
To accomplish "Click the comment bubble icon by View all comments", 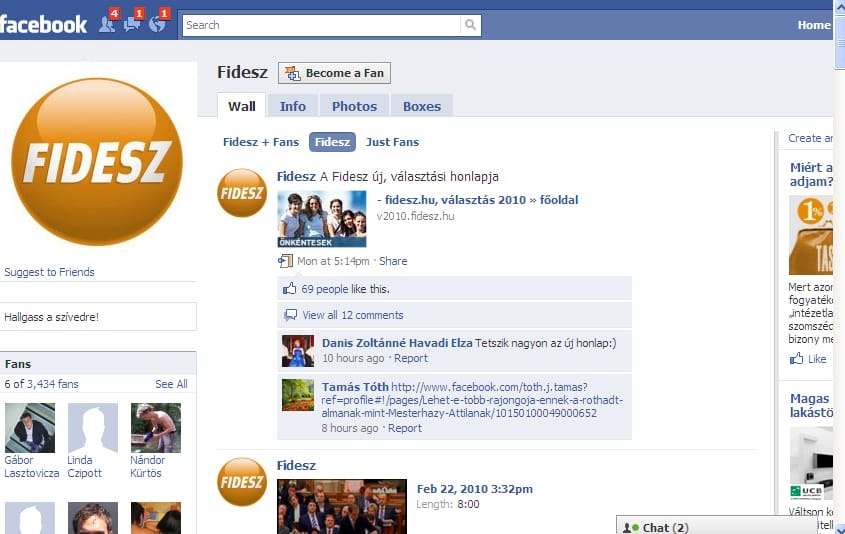I will point(290,315).
